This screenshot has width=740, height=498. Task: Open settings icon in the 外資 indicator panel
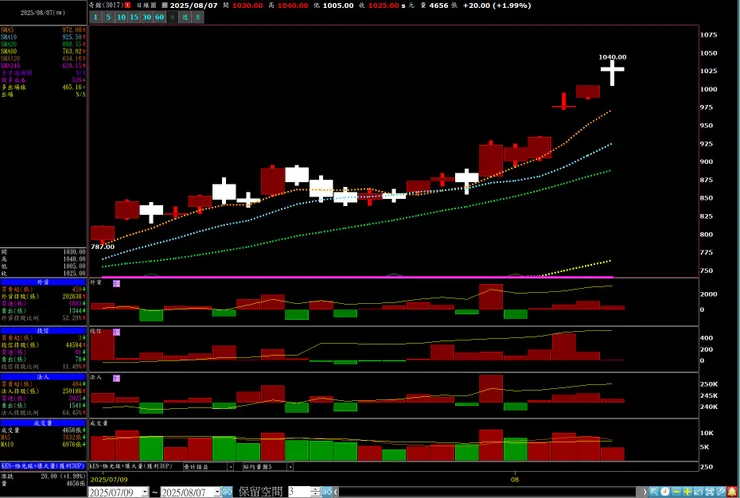click(117, 283)
